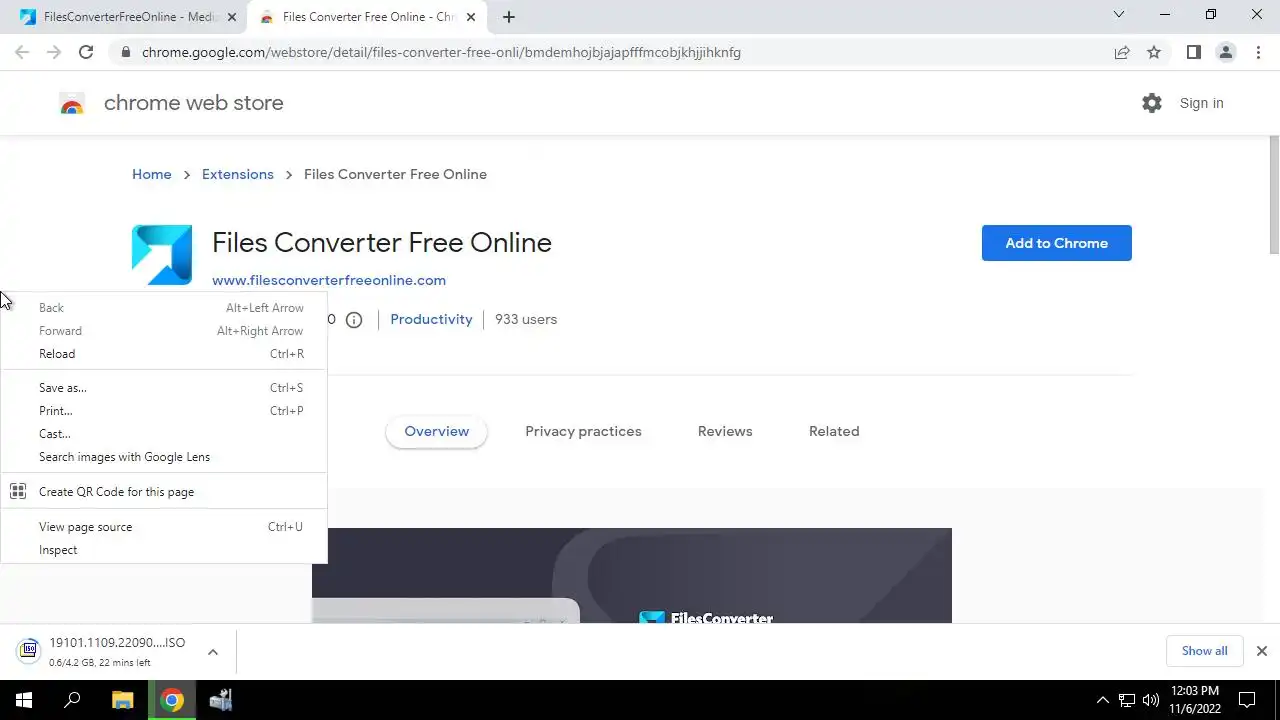Select View page source
The height and width of the screenshot is (720, 1280).
click(x=164, y=527)
